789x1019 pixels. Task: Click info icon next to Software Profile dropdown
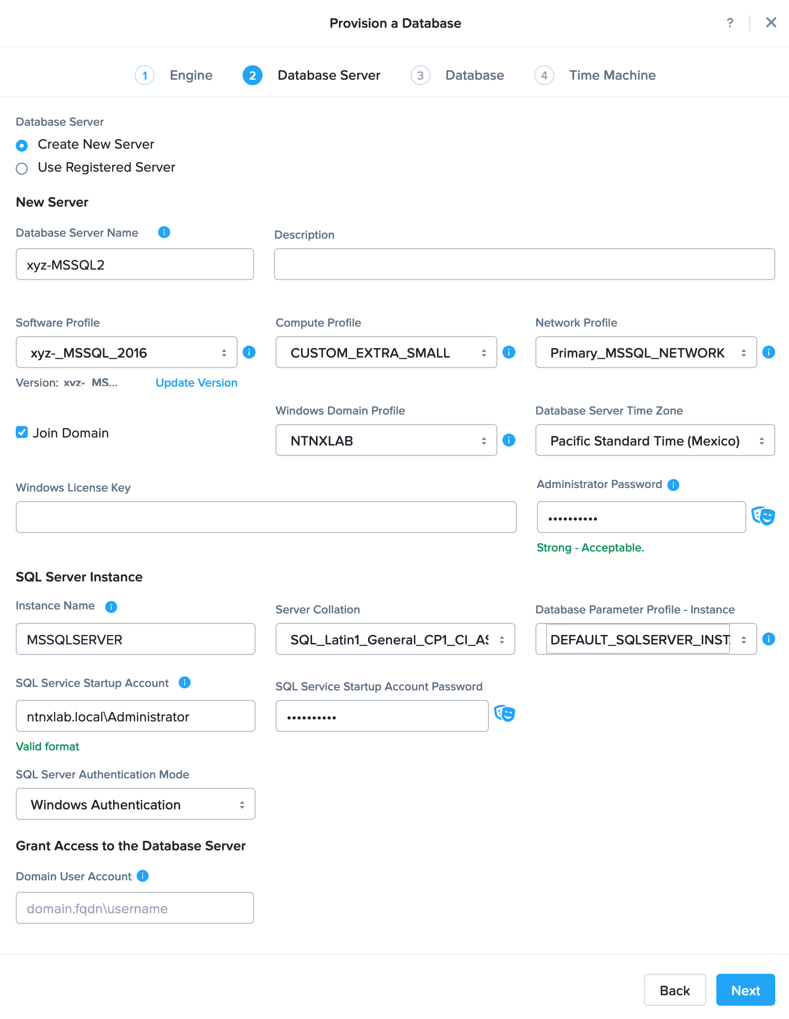(249, 352)
